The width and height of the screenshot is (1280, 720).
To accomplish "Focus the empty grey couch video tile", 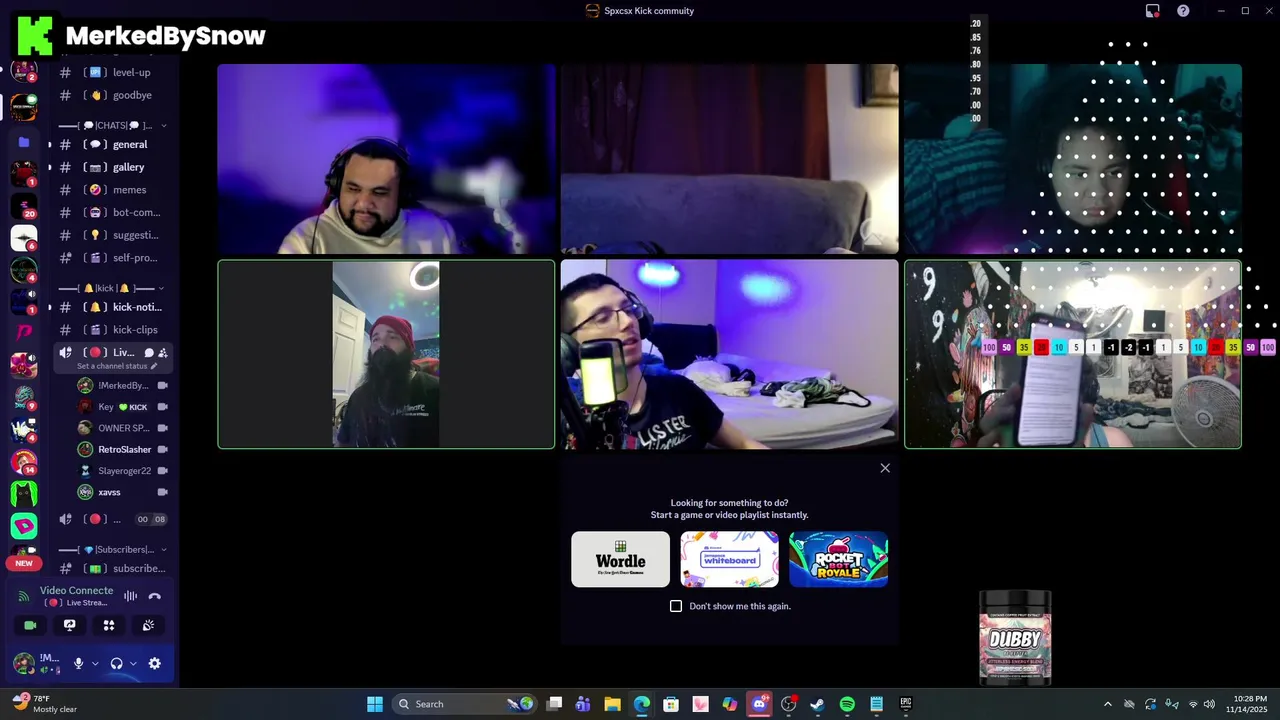I will click(729, 159).
